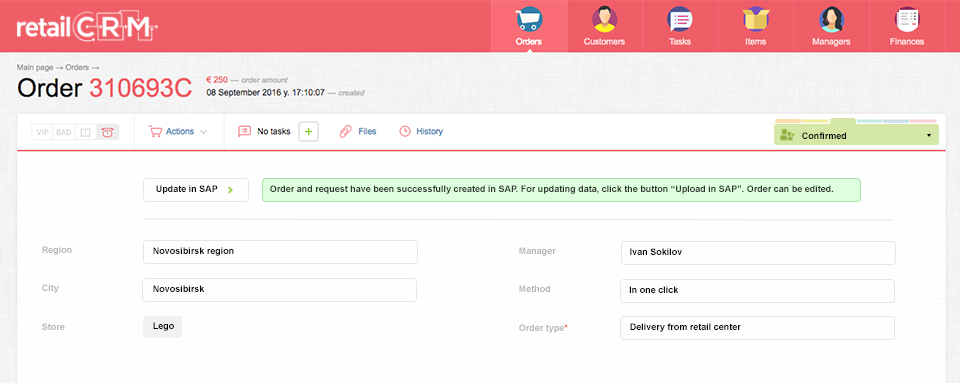
Task: Toggle the VIP customer mark
Action: pyautogui.click(x=42, y=132)
